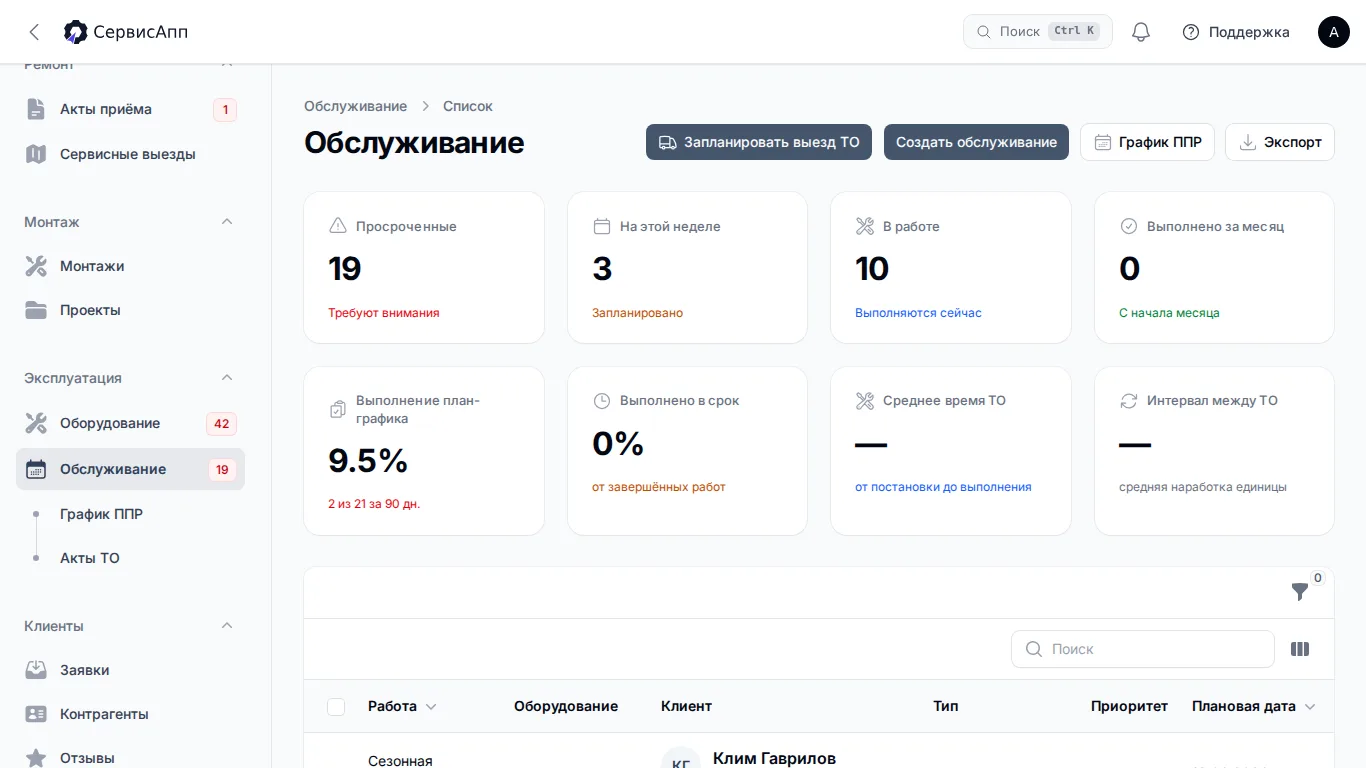Open Проекты in sidebar

point(130,310)
